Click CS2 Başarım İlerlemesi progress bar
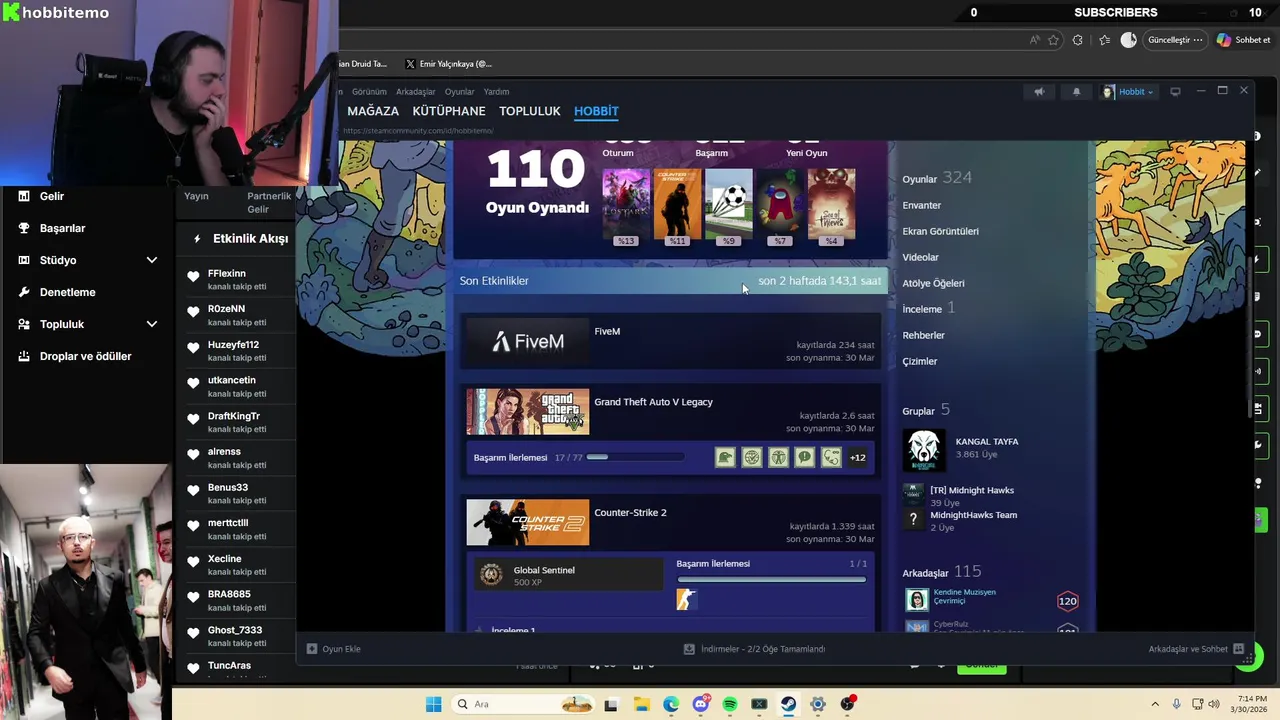Screen dimensions: 1280x720 772,579
